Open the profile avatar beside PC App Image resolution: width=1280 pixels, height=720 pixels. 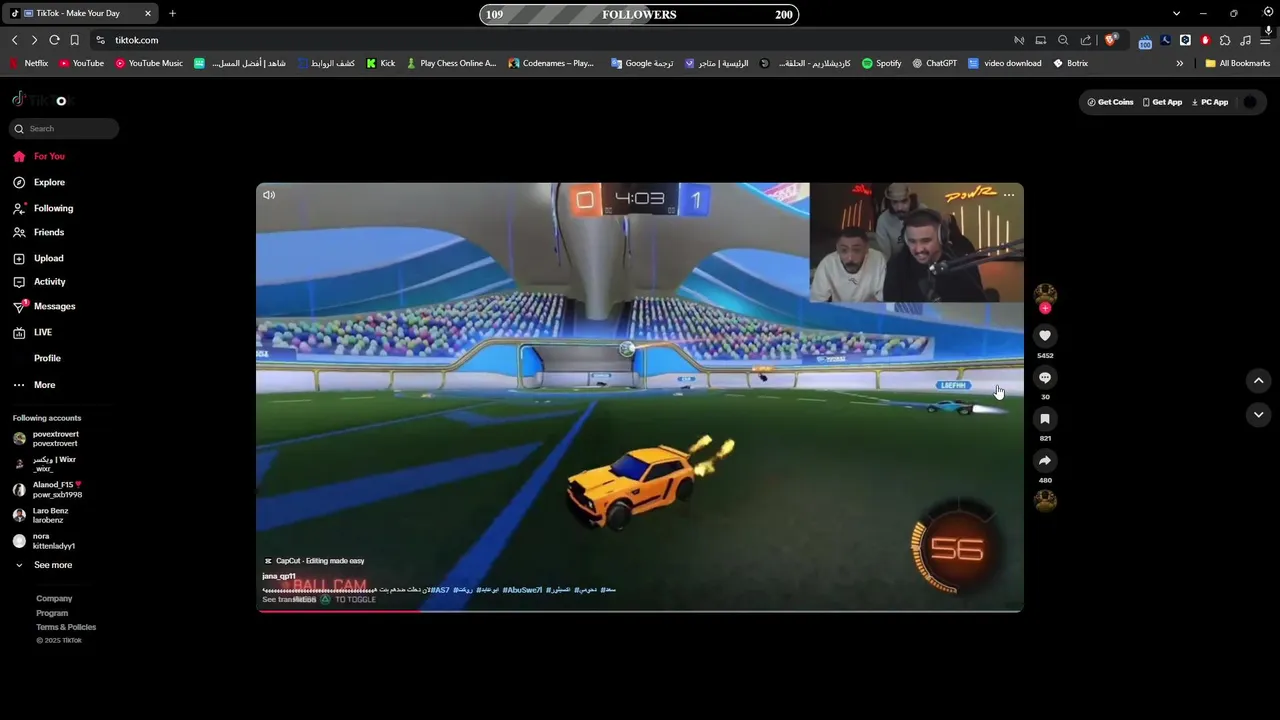click(x=1250, y=102)
